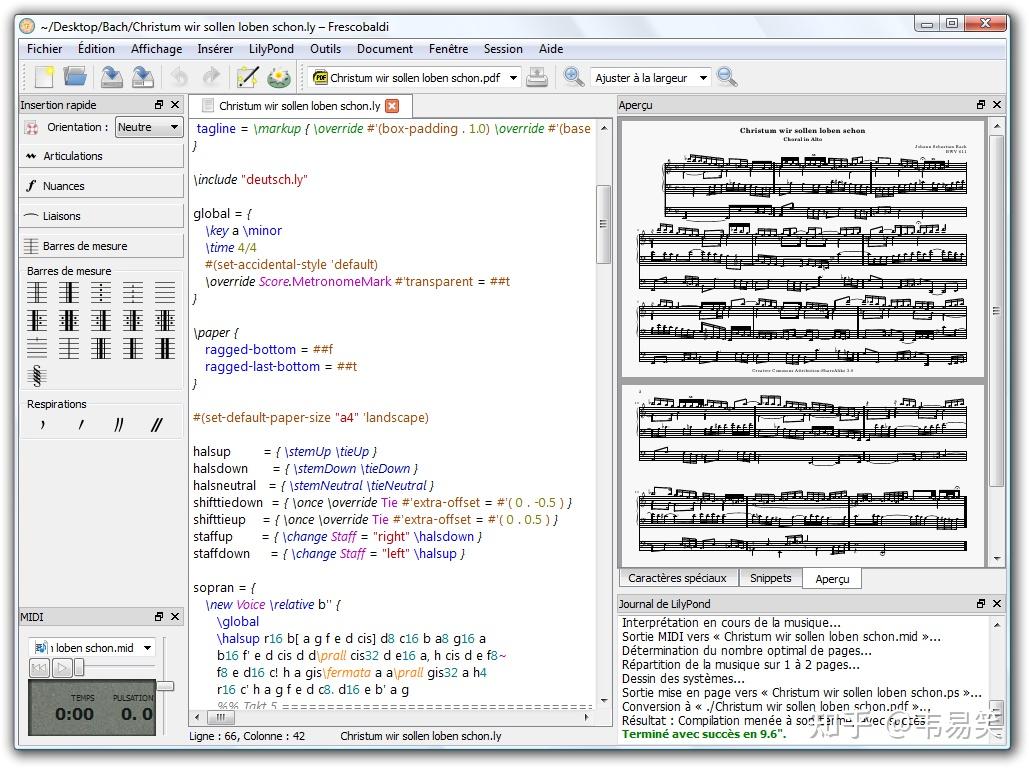Click the print music icon
The image size is (1029, 768).
coord(537,77)
